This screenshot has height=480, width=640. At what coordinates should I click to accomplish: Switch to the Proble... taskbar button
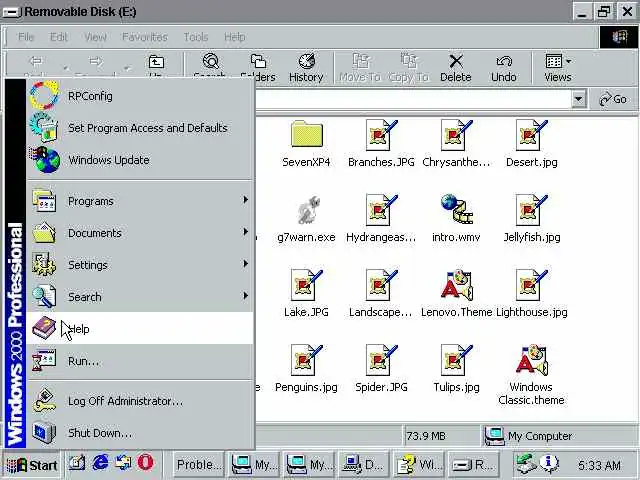tap(199, 465)
